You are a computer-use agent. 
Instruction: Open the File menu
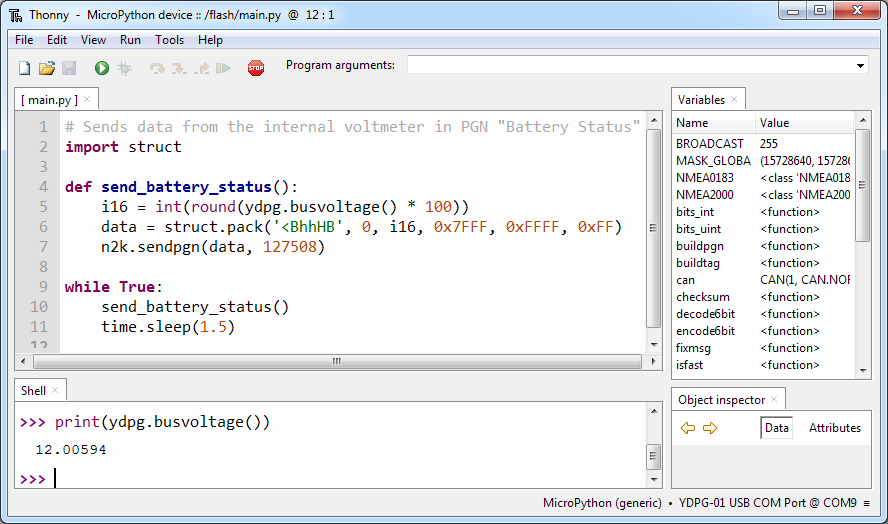point(24,40)
